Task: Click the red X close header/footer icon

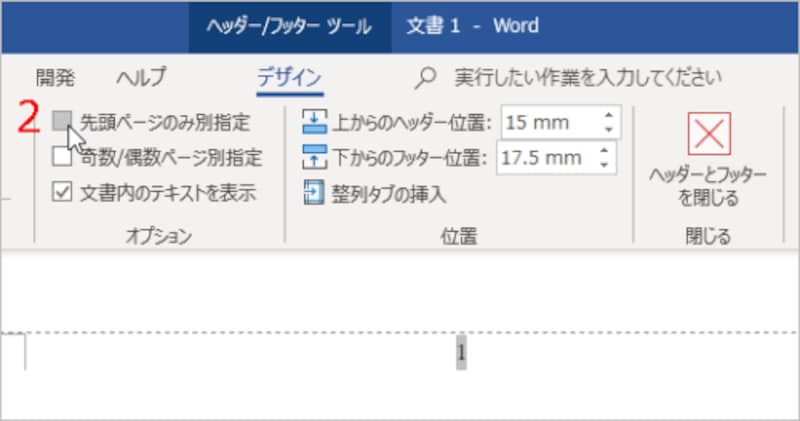Action: click(x=709, y=134)
